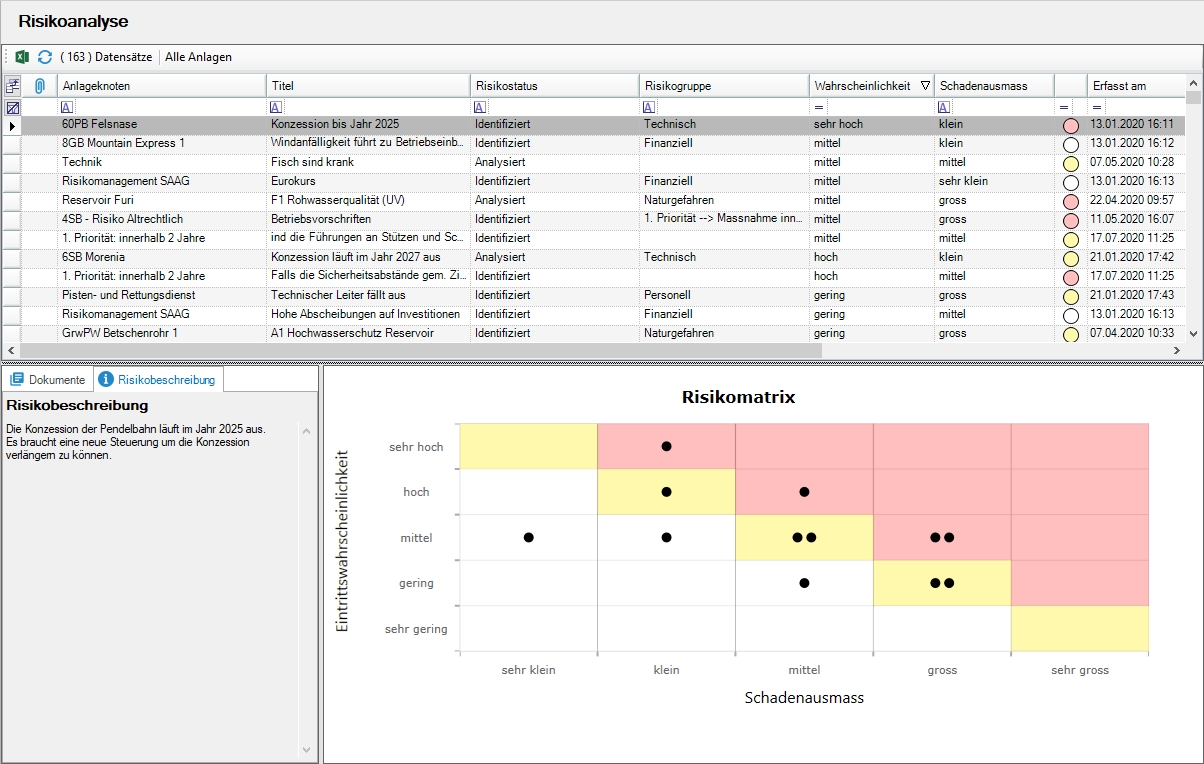Click the grid's vertical scrollbar down arrow
Screen dimensions: 1204x764
click(1194, 333)
